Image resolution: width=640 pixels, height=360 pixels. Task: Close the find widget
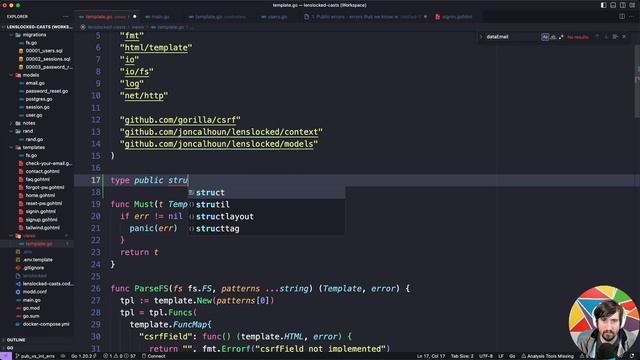pyautogui.click(x=624, y=37)
